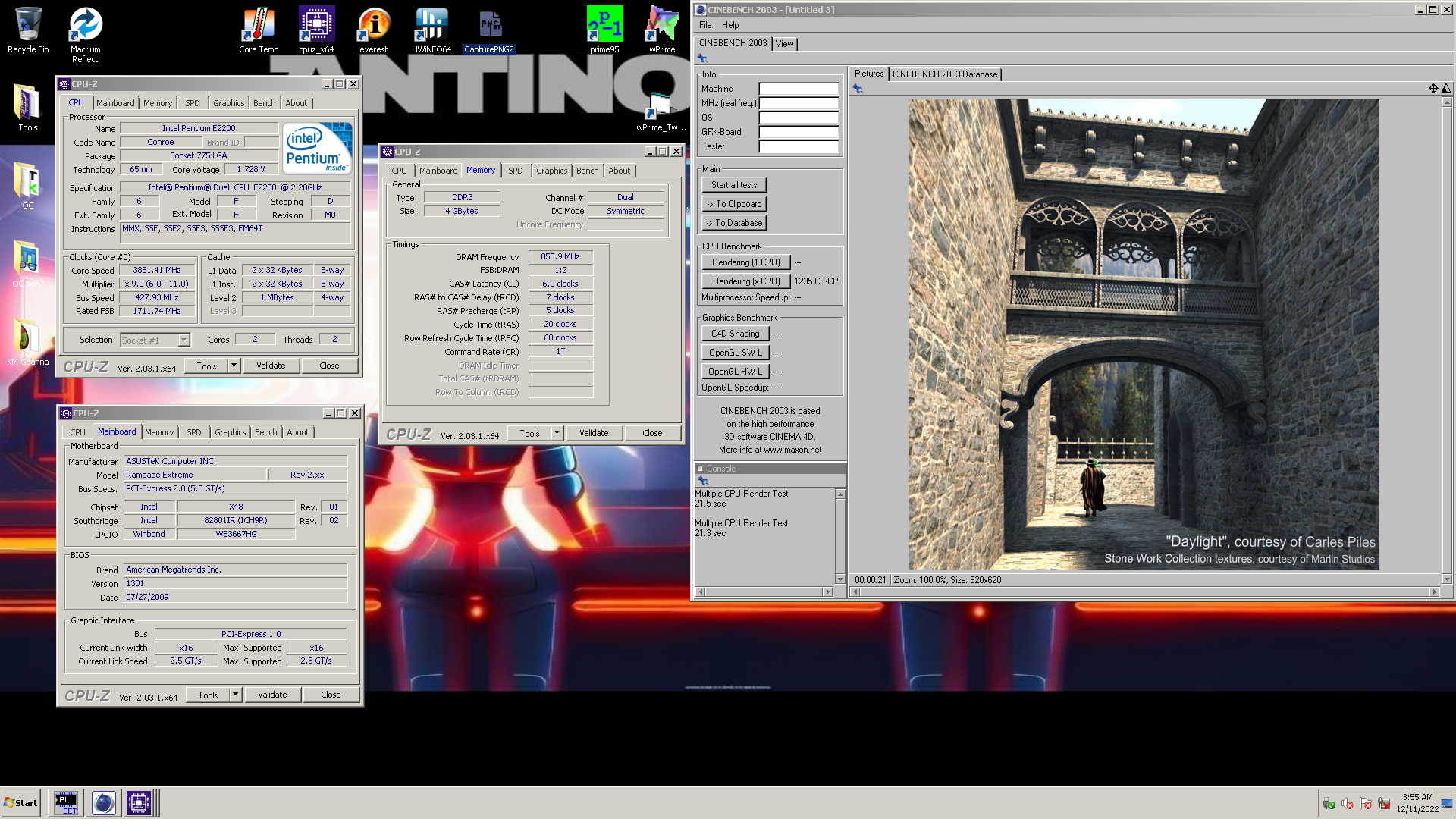This screenshot has height=819, width=1456.
Task: Select the CapturePNG2 desktop icon
Action: (x=489, y=30)
